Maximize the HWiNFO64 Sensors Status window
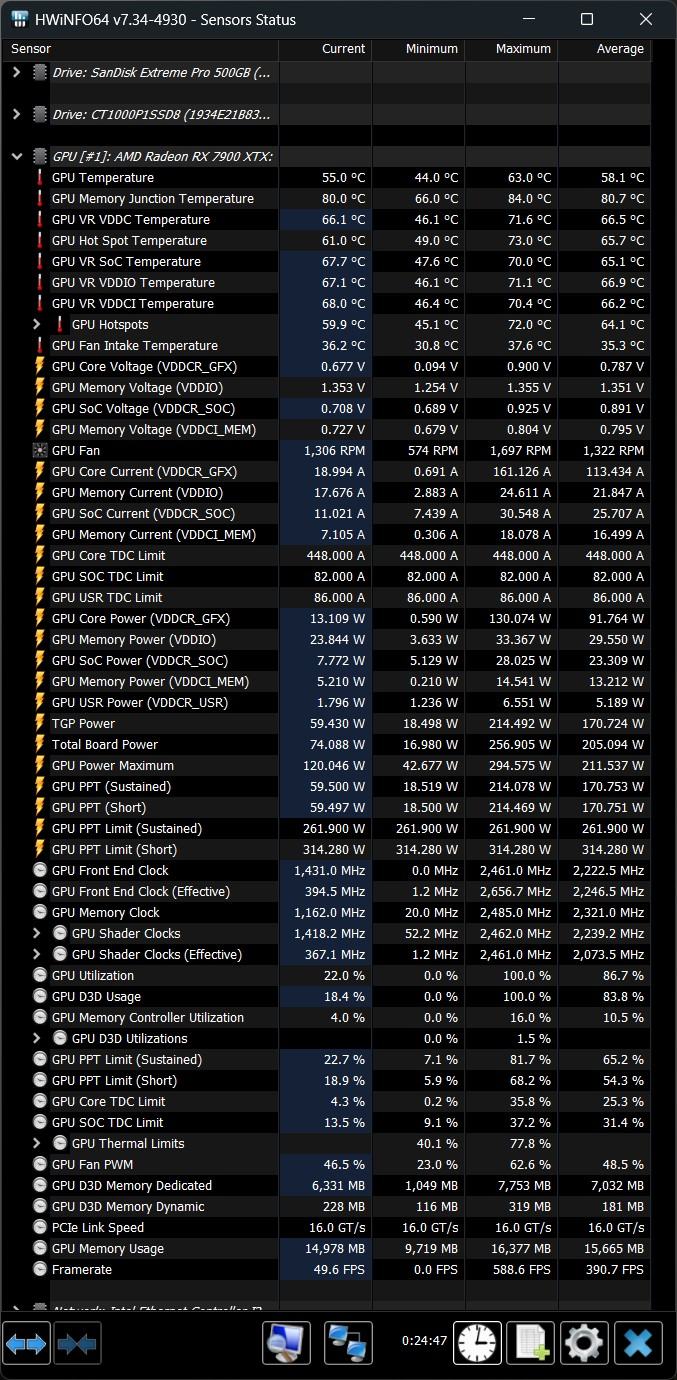The width and height of the screenshot is (677, 1380). pos(587,19)
